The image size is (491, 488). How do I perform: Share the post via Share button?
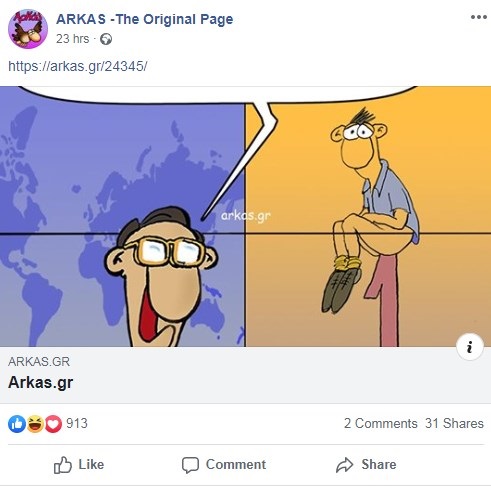366,465
